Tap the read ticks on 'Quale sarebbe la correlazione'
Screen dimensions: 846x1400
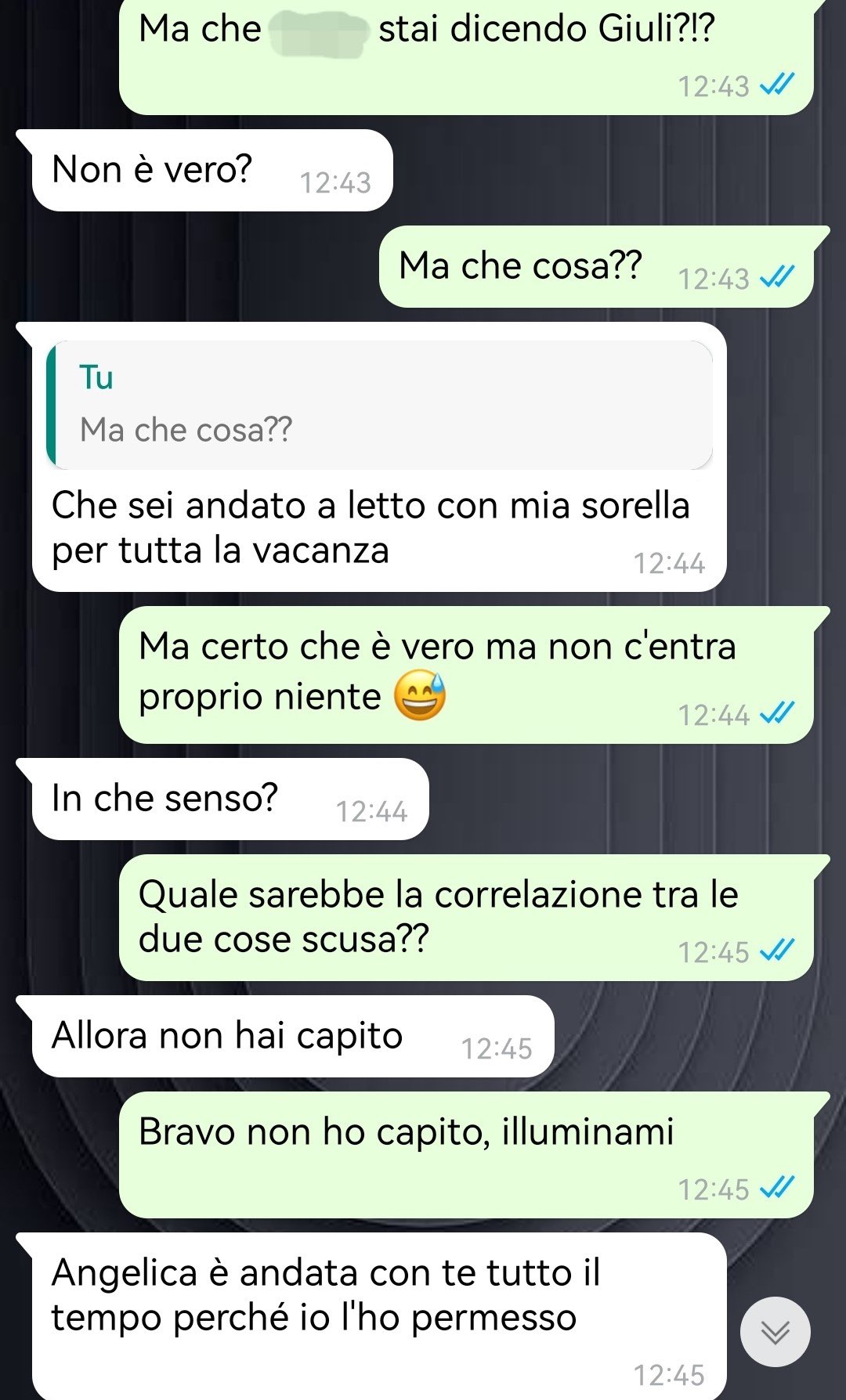point(778,951)
